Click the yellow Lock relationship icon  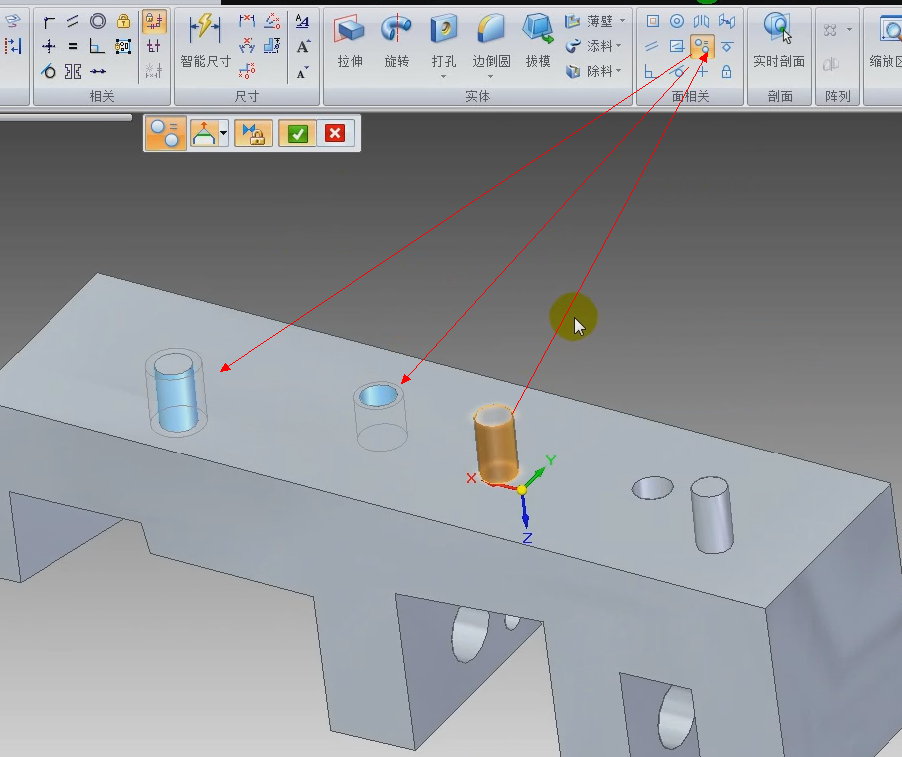tap(123, 22)
